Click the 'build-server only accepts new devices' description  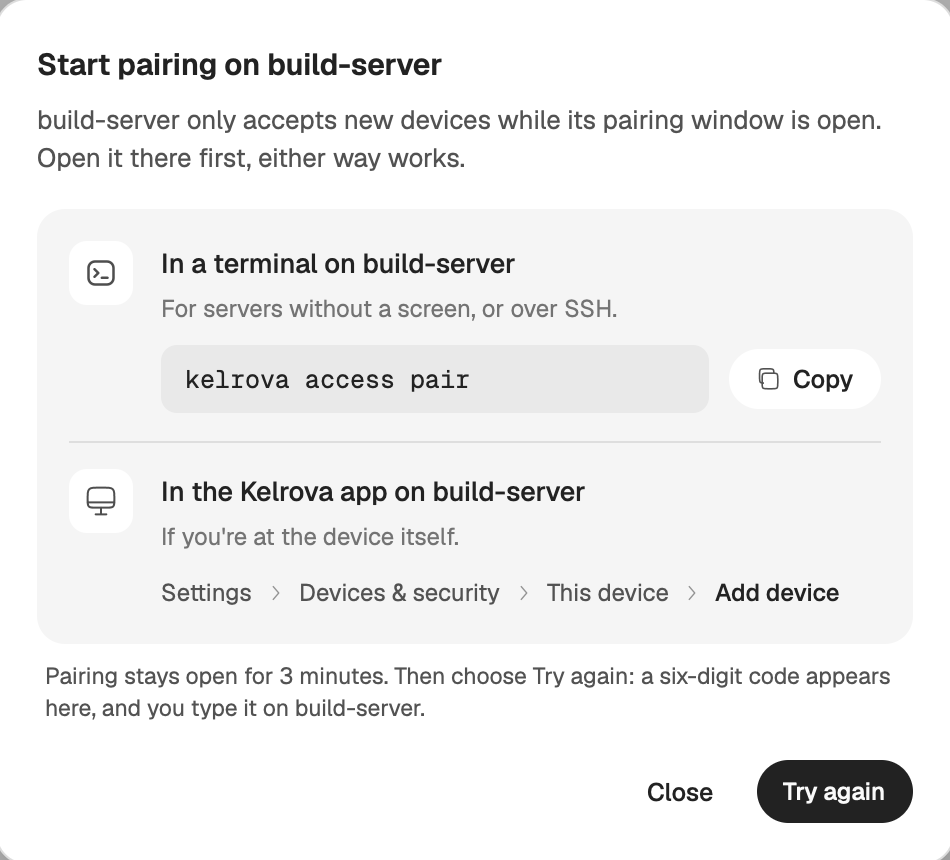pos(459,139)
